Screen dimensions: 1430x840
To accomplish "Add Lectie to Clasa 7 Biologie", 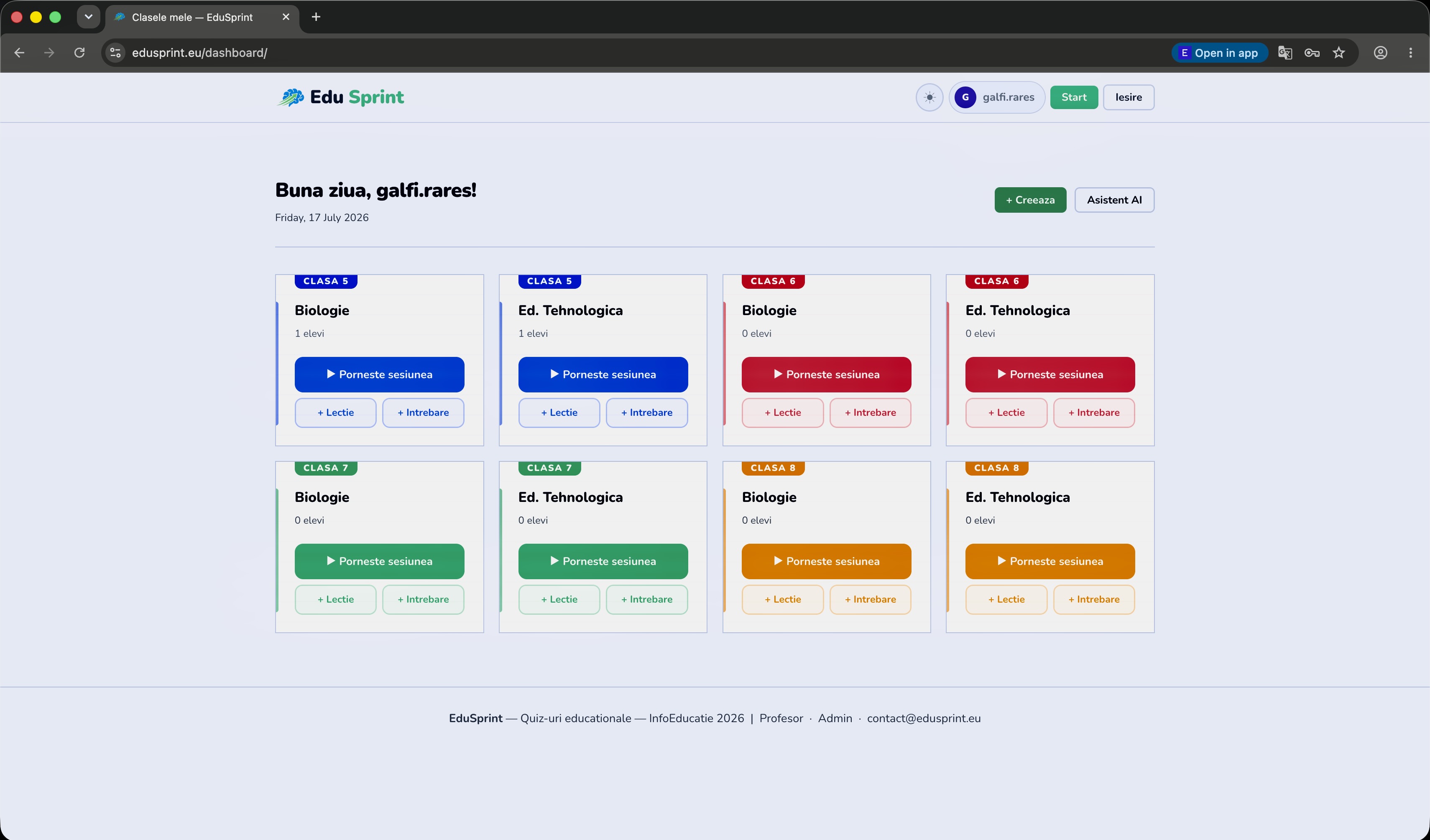I will [335, 600].
